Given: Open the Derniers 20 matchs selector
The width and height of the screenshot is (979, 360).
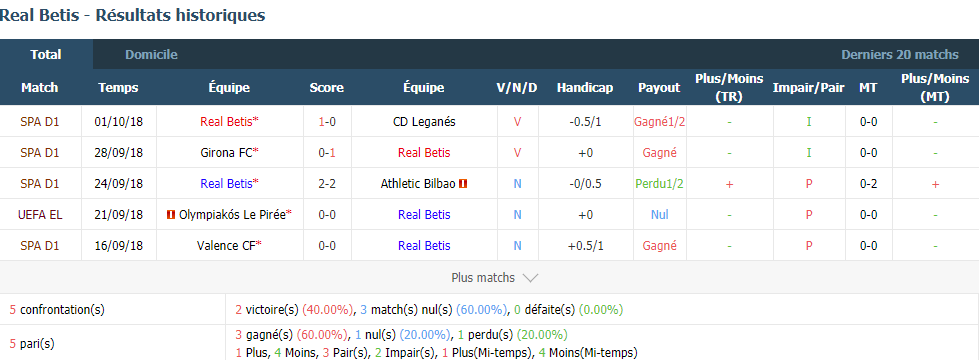Looking at the screenshot, I should [900, 54].
